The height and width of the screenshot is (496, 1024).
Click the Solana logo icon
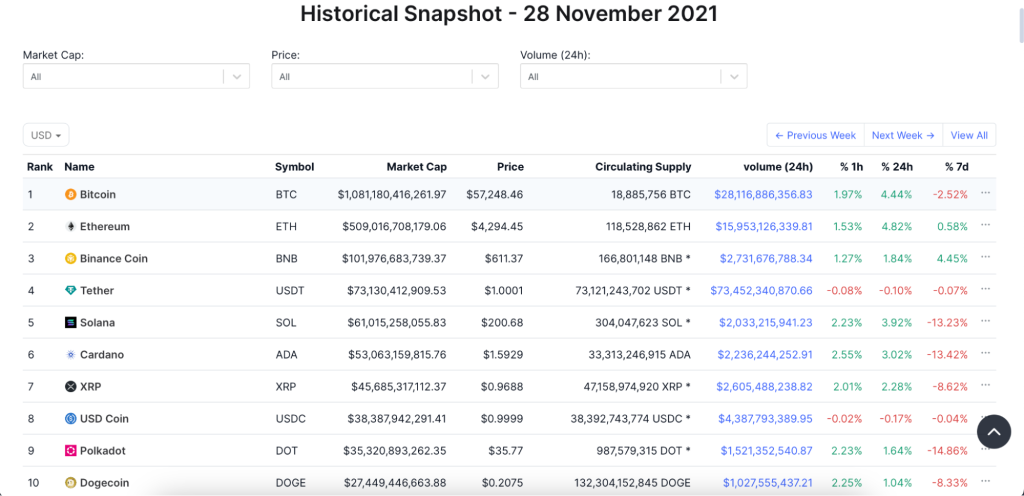(x=70, y=323)
